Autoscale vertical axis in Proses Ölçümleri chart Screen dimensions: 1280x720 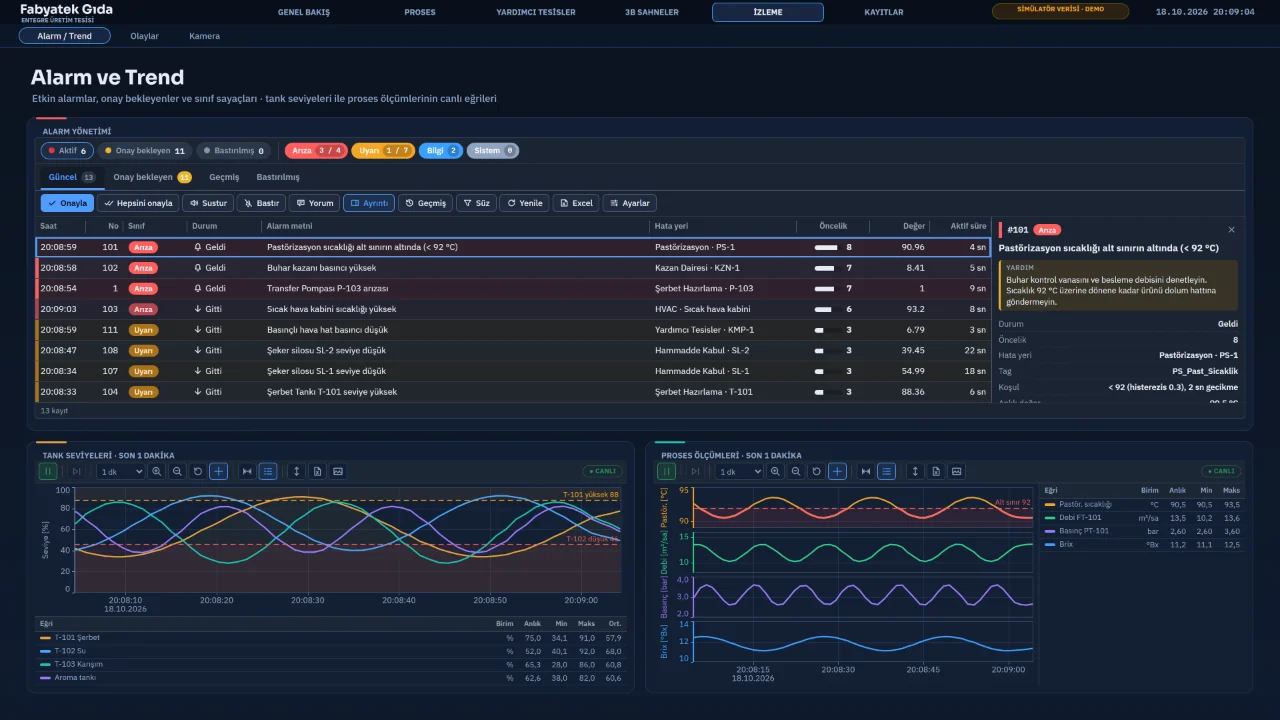(915, 471)
